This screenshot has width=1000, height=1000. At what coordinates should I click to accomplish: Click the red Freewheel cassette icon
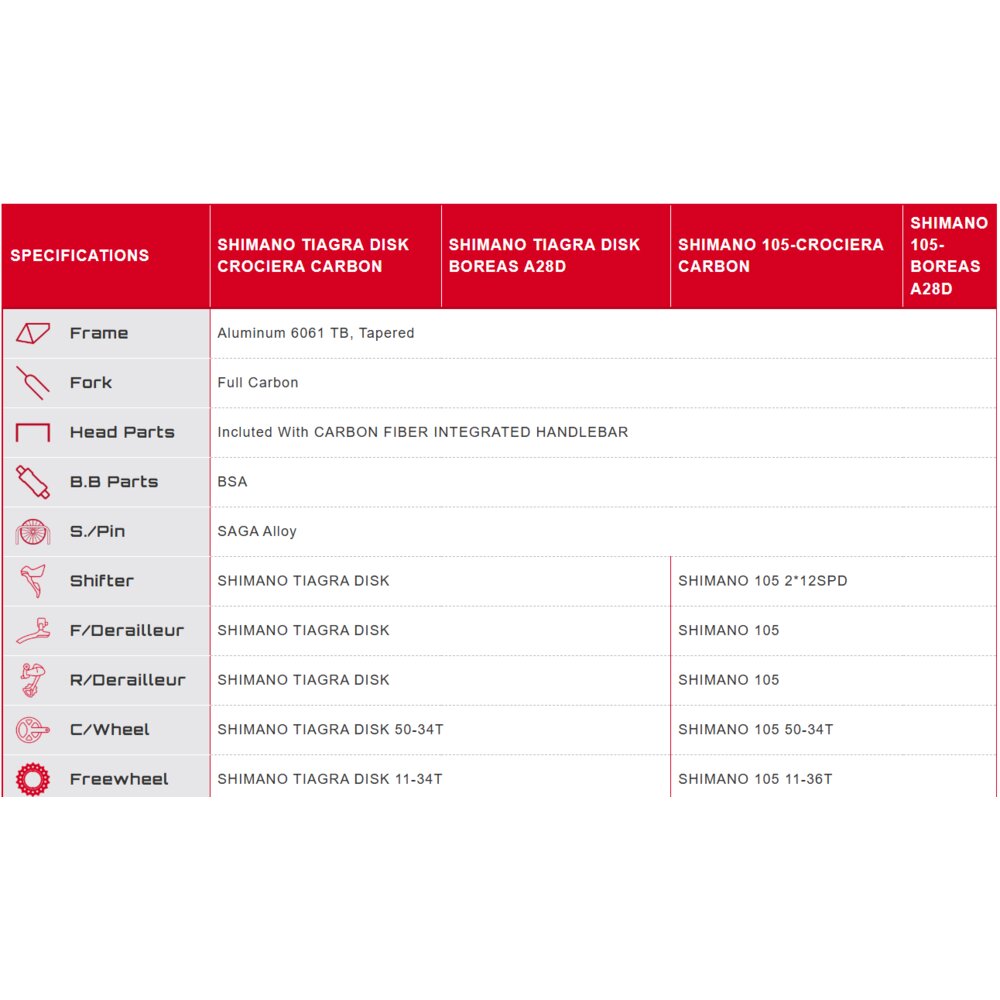click(x=33, y=779)
